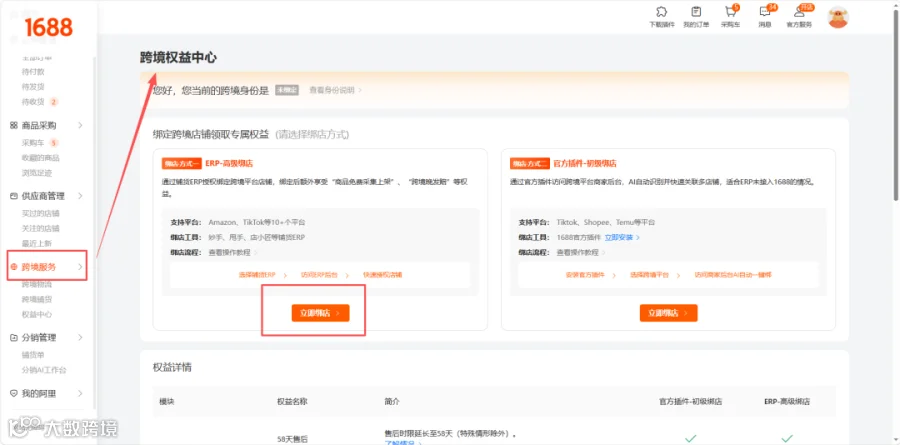Open 最近上新 in the sidebar
This screenshot has width=900, height=445.
point(37,243)
